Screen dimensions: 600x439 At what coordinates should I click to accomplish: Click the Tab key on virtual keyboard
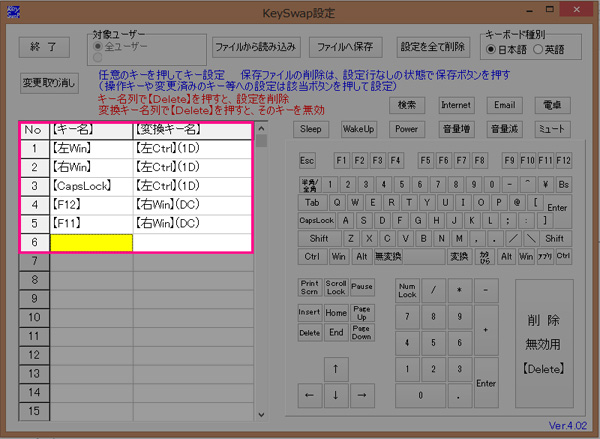(x=313, y=203)
